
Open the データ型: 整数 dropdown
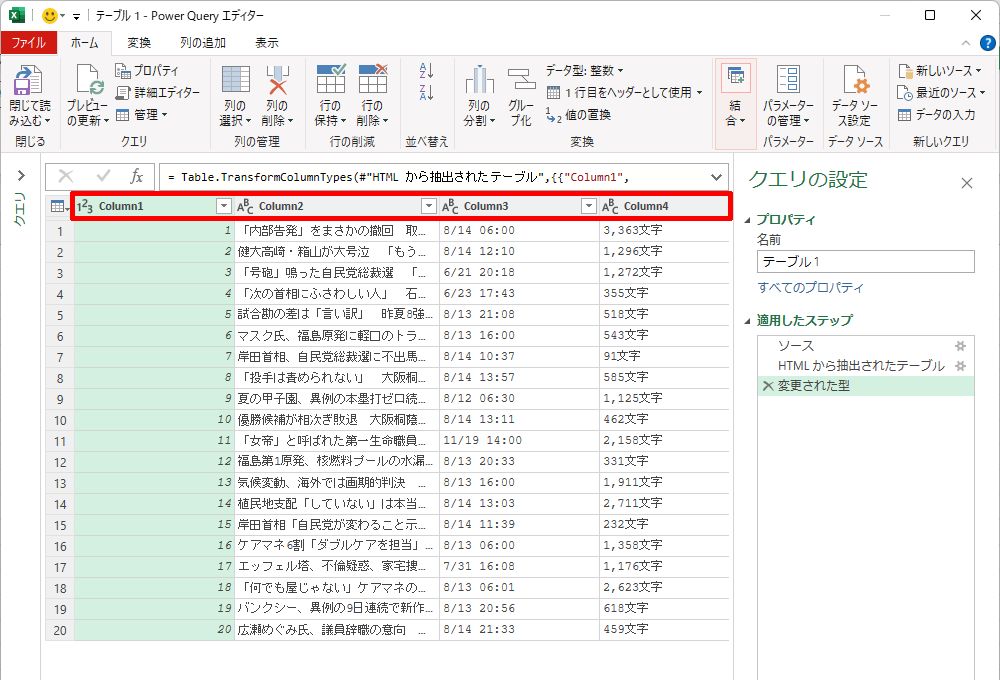click(584, 71)
